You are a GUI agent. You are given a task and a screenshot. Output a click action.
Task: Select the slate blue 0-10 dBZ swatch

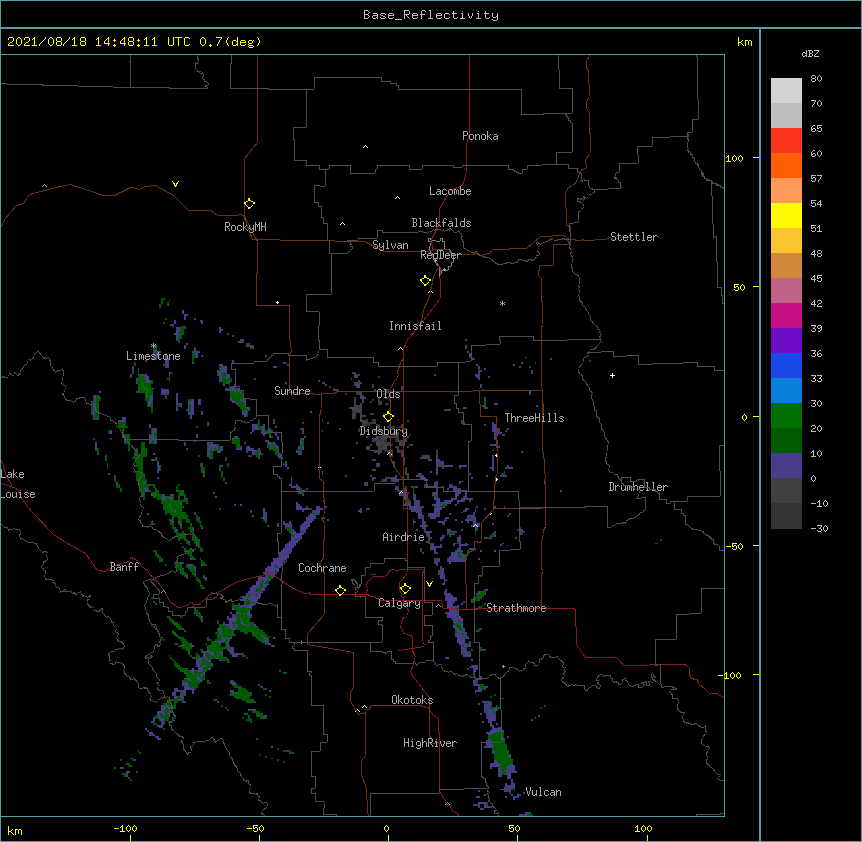click(786, 466)
